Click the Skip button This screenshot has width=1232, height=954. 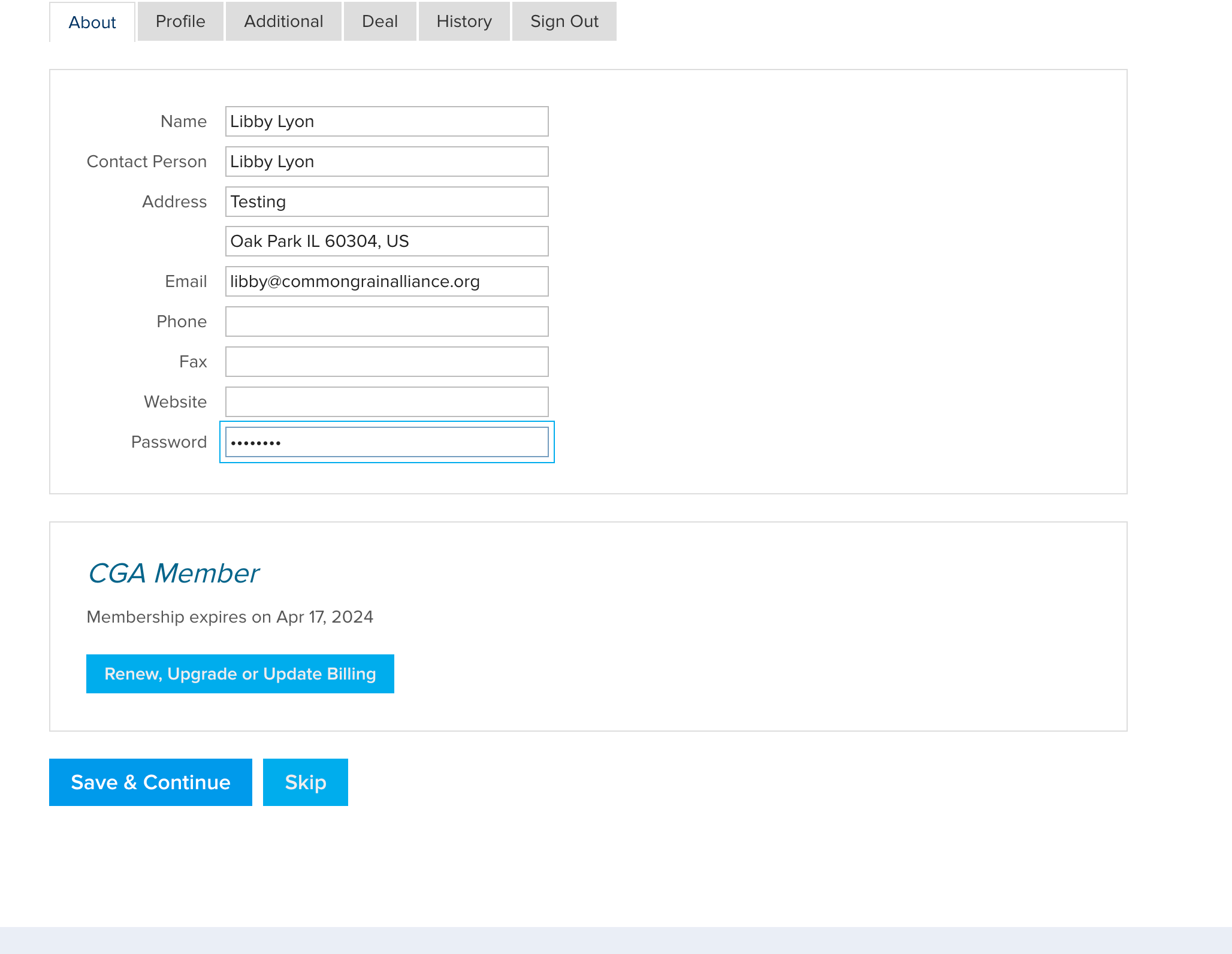tap(306, 783)
